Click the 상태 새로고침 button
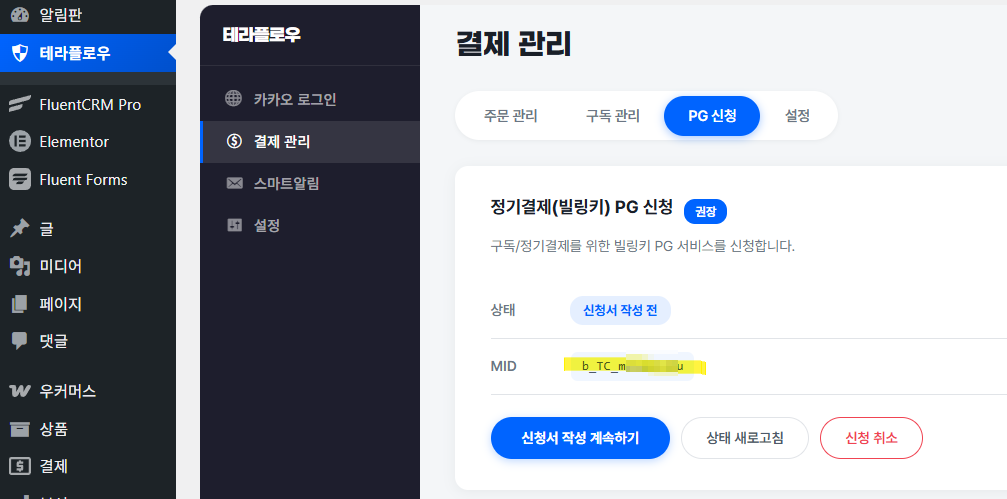The image size is (1007, 499). (x=744, y=438)
